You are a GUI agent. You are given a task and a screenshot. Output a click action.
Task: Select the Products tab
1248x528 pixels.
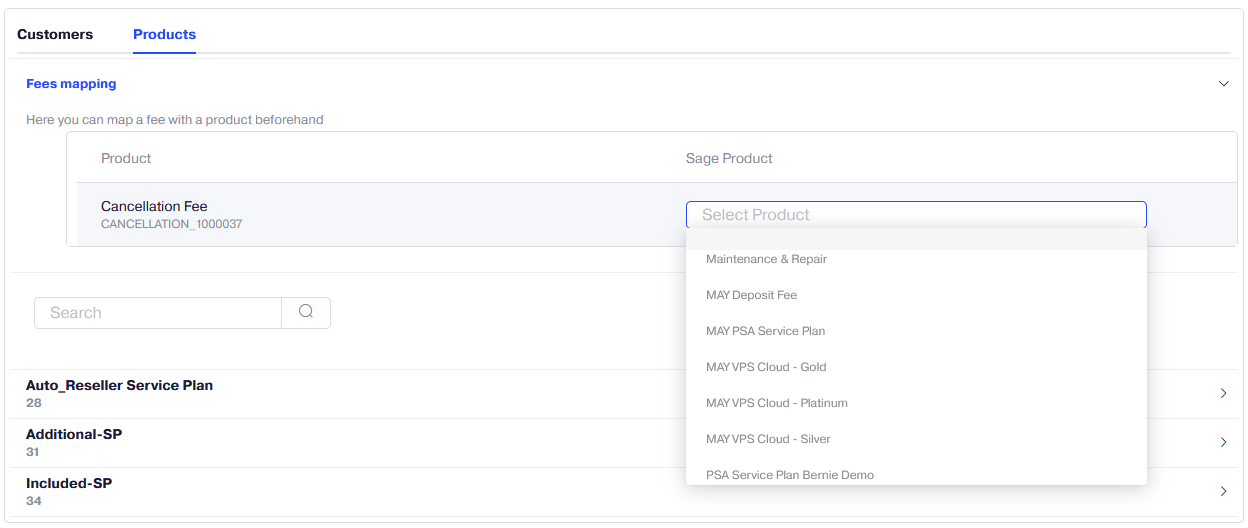click(x=164, y=34)
